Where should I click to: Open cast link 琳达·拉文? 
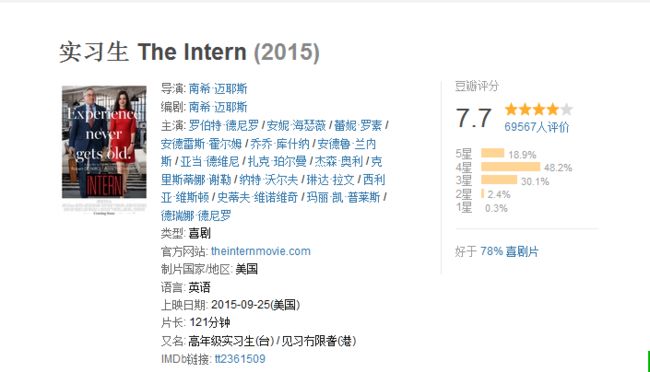(330, 180)
